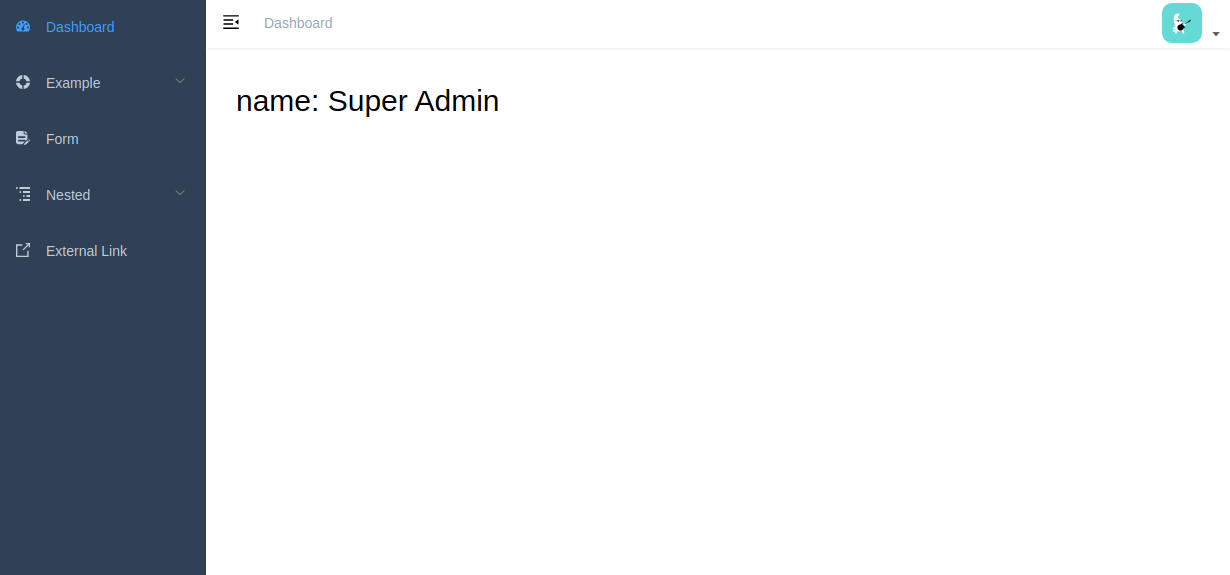Select the Dashboard sidebar menu label
The height and width of the screenshot is (575, 1230).
click(80, 27)
